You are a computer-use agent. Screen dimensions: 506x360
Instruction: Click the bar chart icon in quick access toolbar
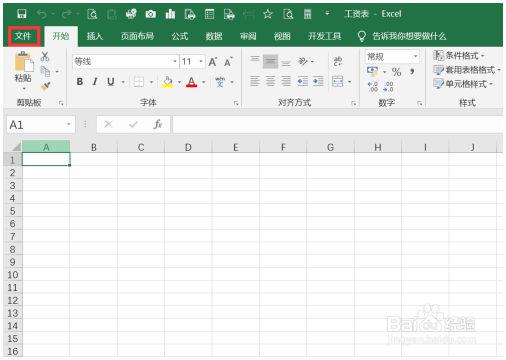click(170, 14)
